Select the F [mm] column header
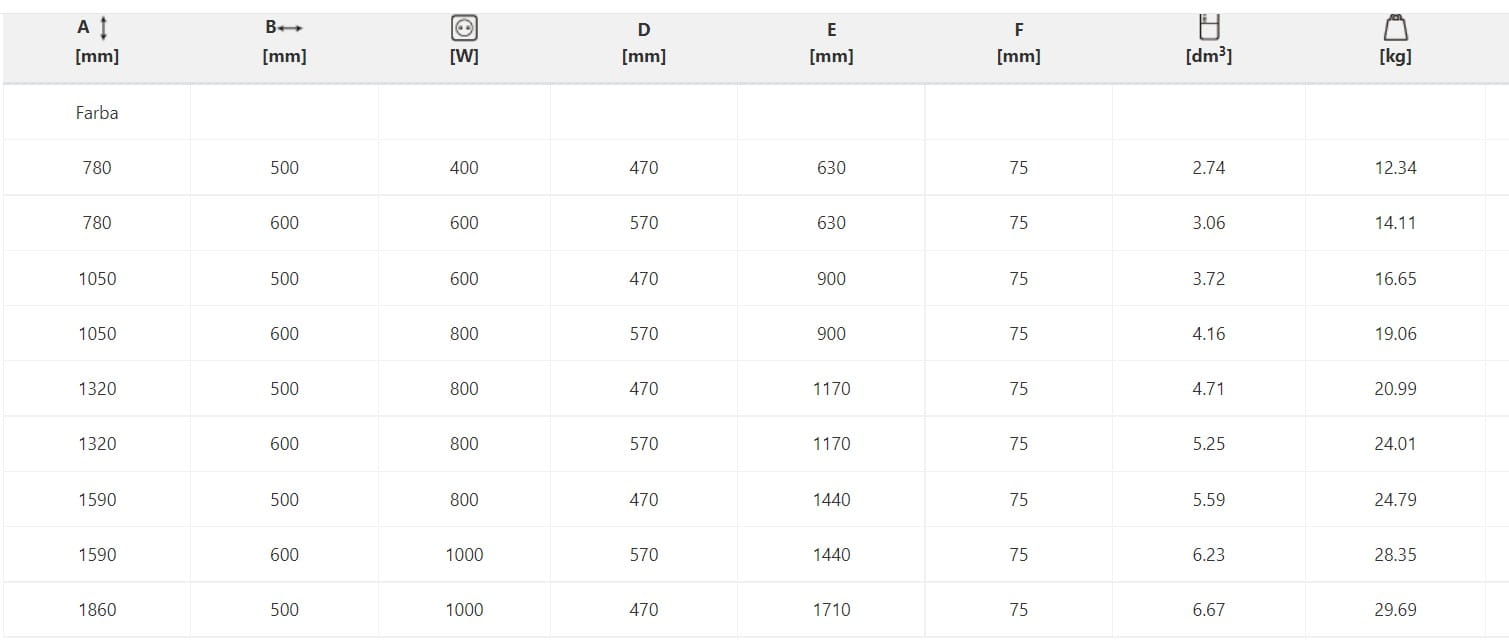Viewport: 1509px width, 644px height. [x=1018, y=43]
